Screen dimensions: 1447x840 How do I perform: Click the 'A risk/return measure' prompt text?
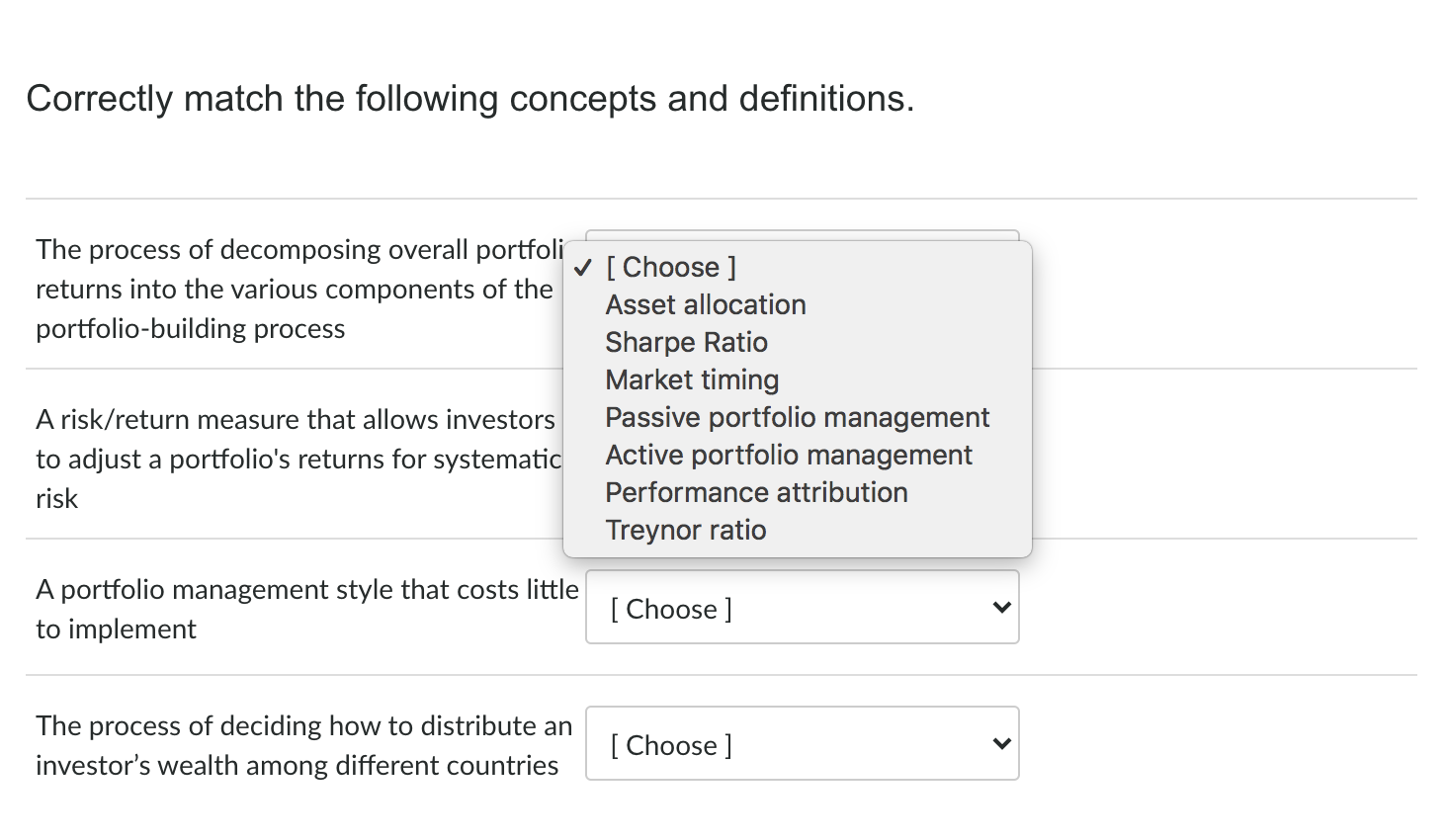coord(295,420)
